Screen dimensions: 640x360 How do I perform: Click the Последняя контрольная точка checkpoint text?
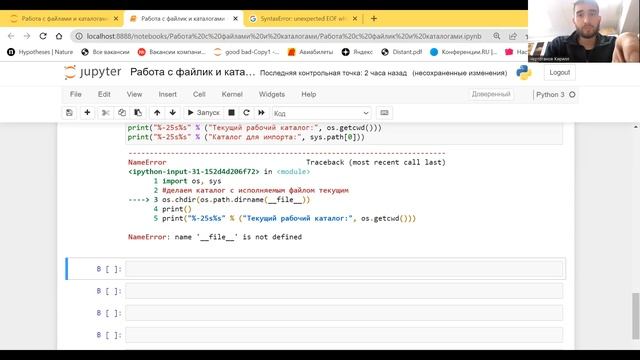[333, 73]
